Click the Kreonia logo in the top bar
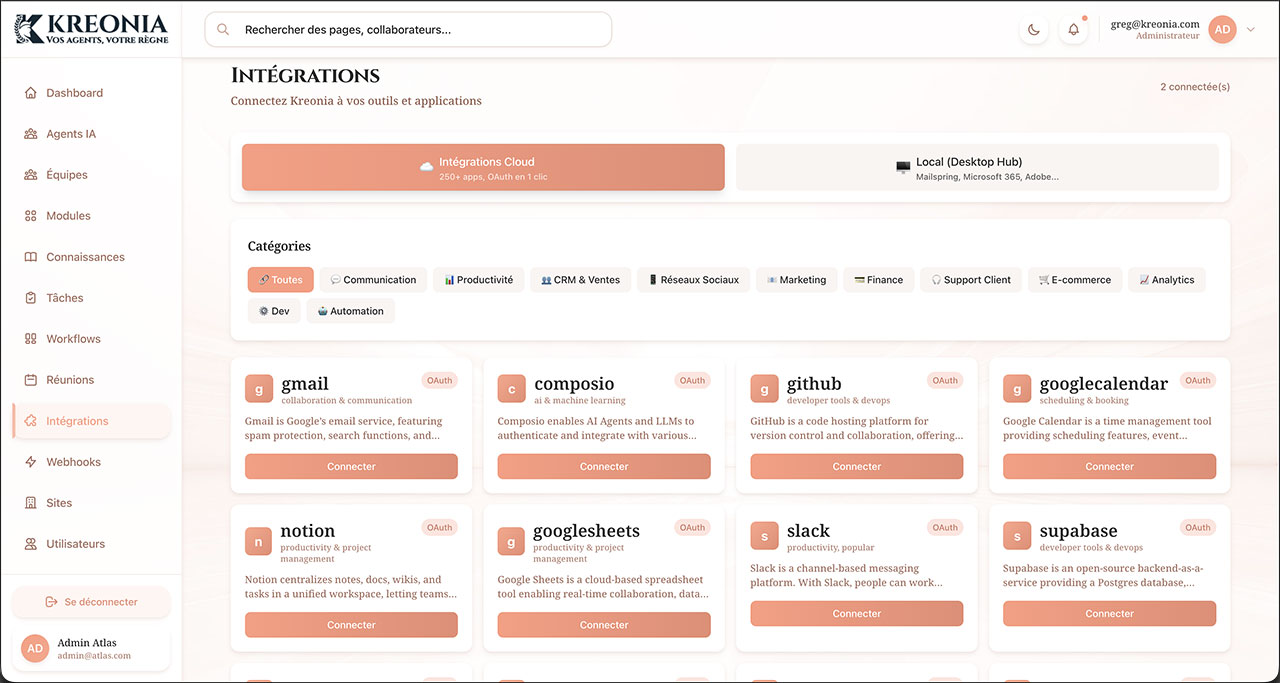This screenshot has width=1280, height=683. [91, 28]
